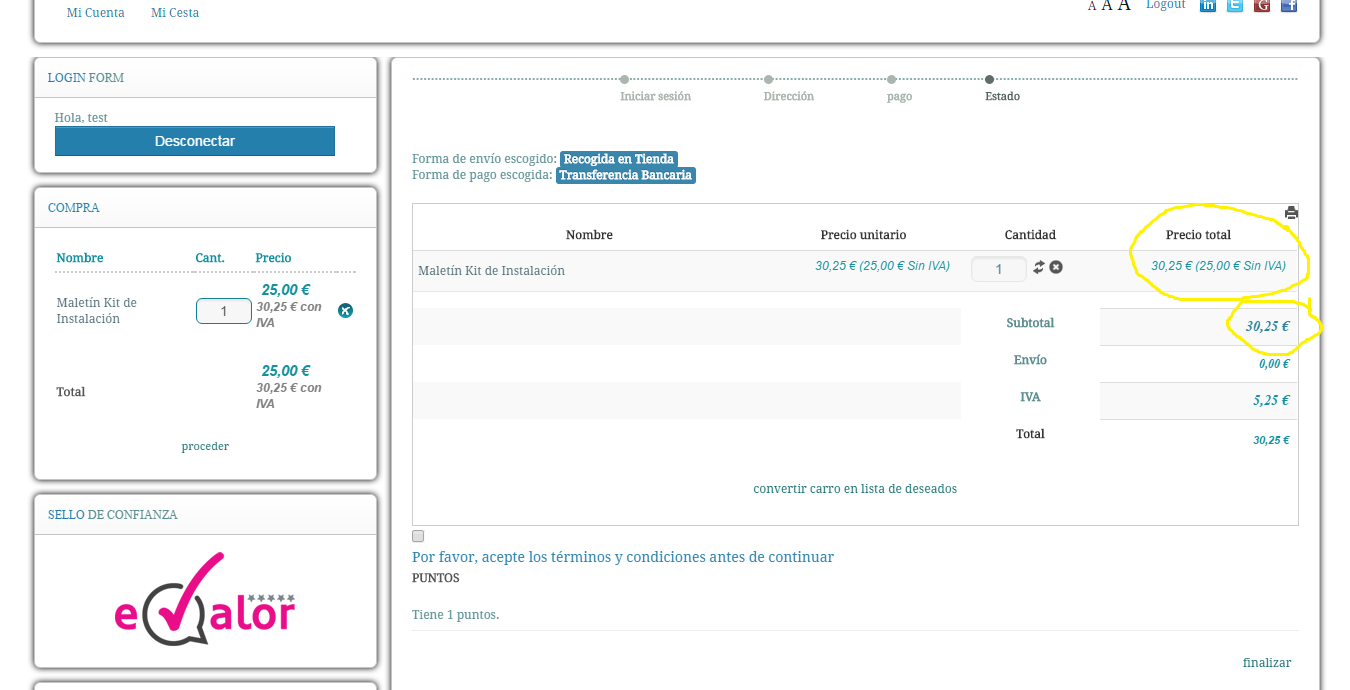This screenshot has width=1350, height=690.
Task: Click the update quantity arrows icon
Action: 1039,267
